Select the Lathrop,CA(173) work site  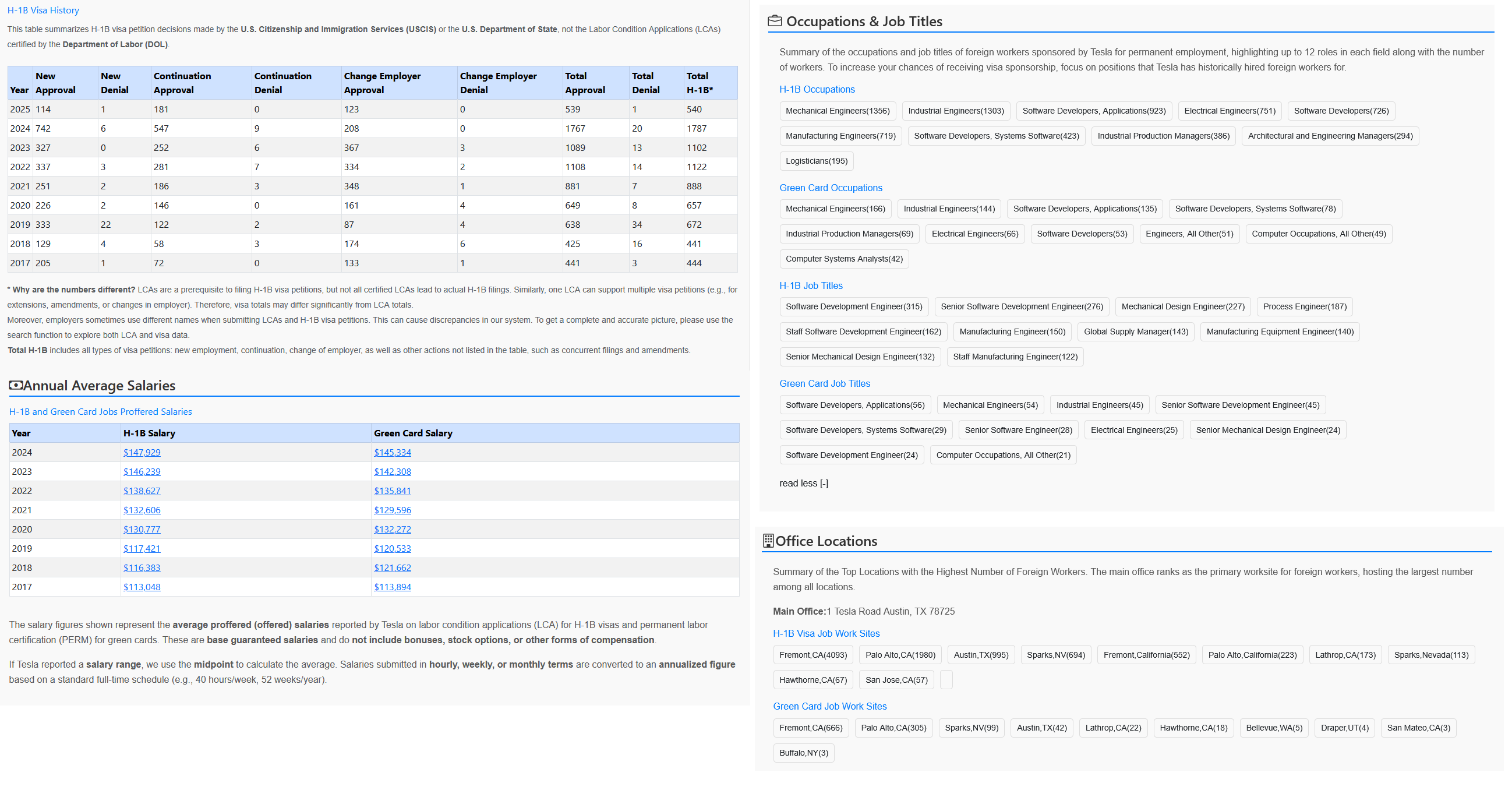point(1345,655)
